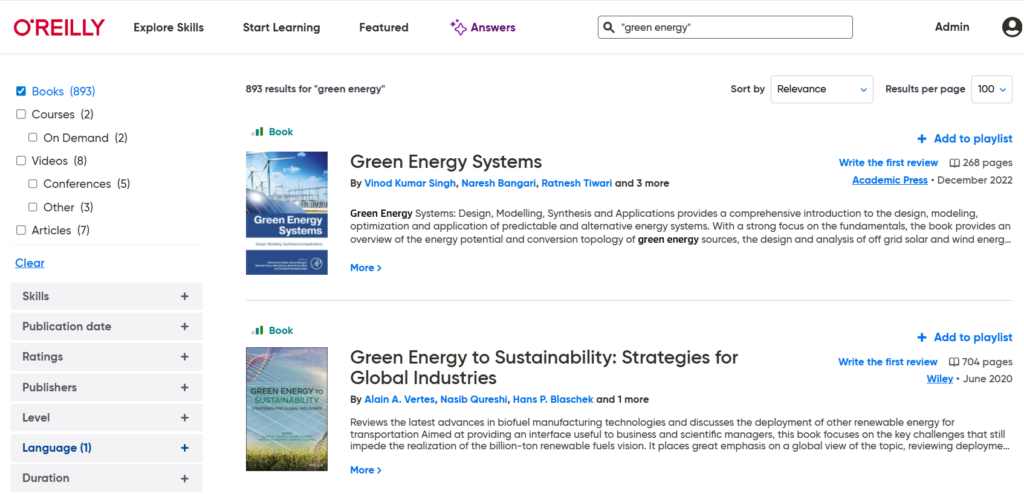1024x494 pixels.
Task: Click the search magnifier icon
Action: click(609, 27)
